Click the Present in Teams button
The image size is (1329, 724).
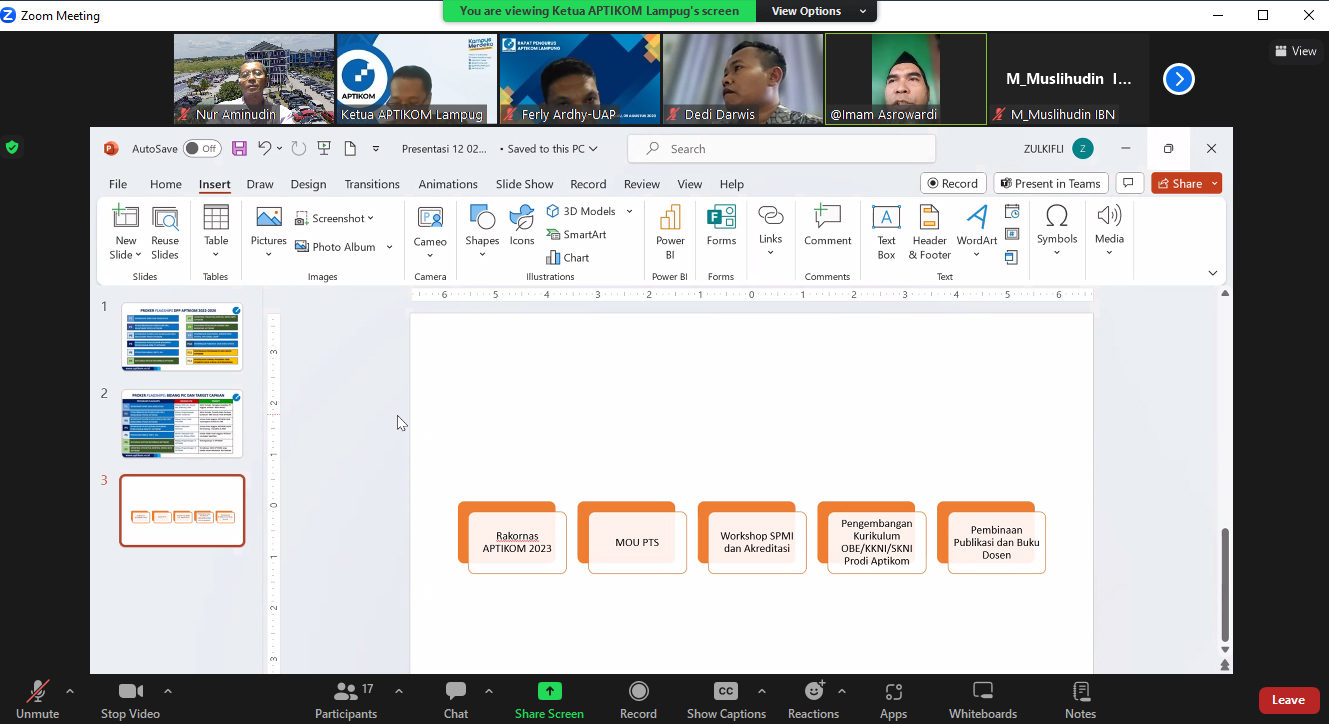[1049, 183]
